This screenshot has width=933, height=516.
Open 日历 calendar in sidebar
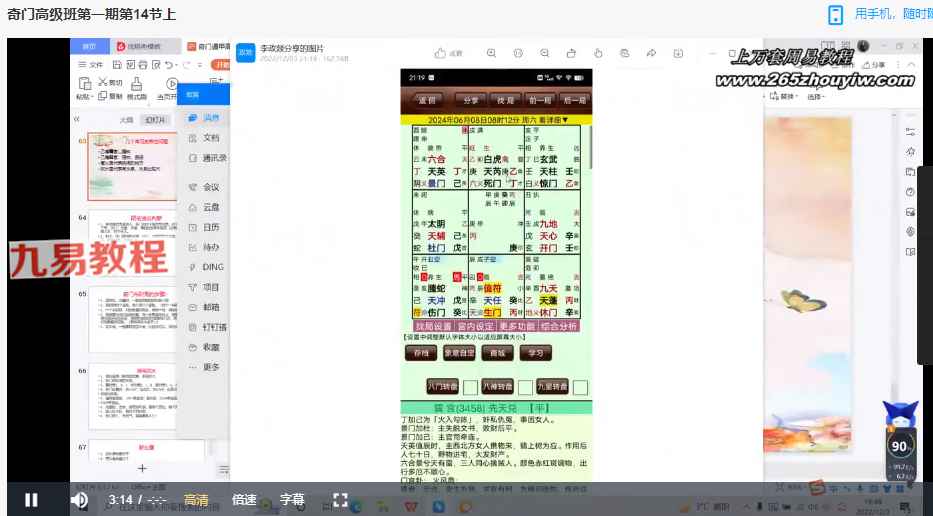click(x=211, y=227)
